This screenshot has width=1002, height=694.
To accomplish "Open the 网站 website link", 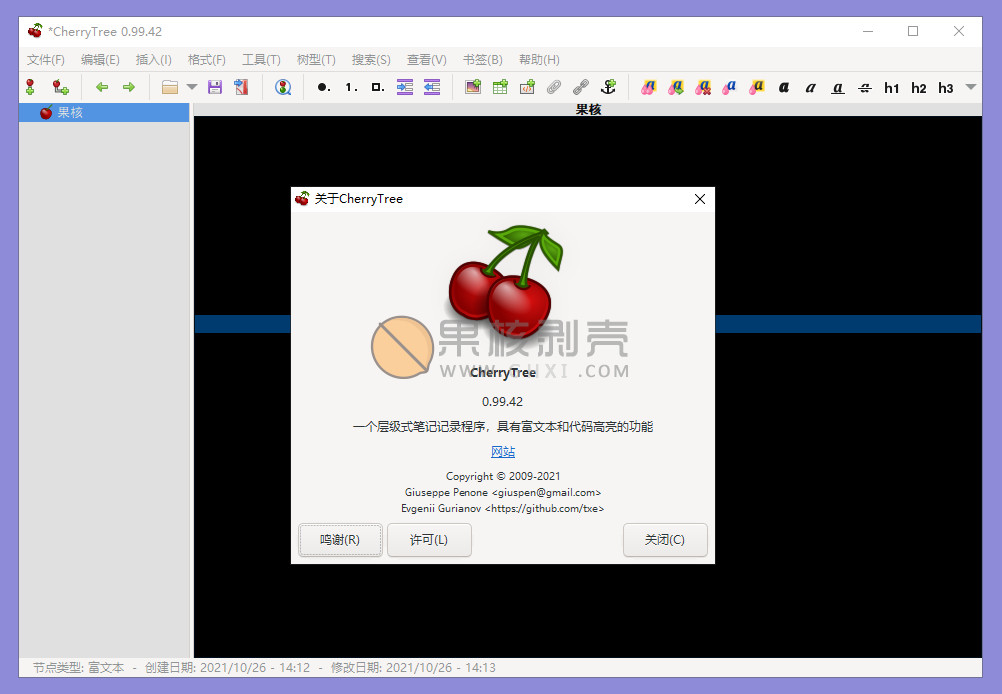I will tap(503, 452).
